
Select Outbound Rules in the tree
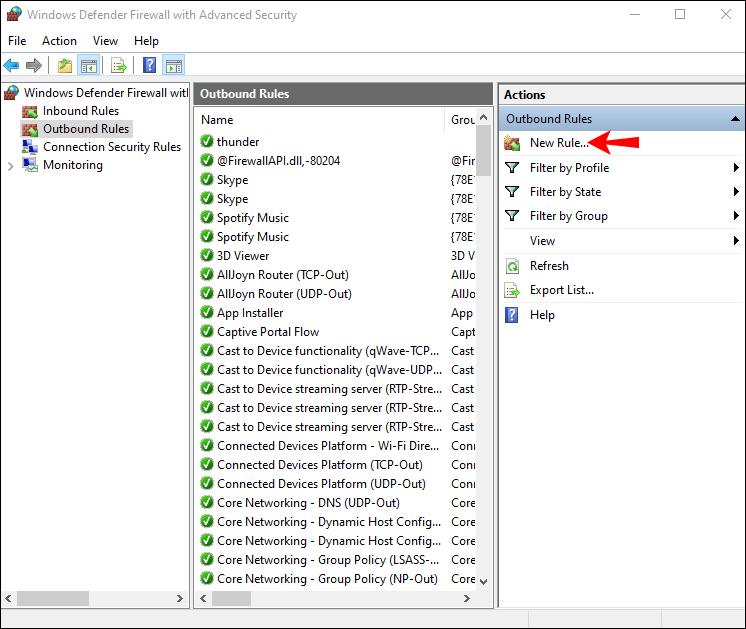tap(86, 129)
